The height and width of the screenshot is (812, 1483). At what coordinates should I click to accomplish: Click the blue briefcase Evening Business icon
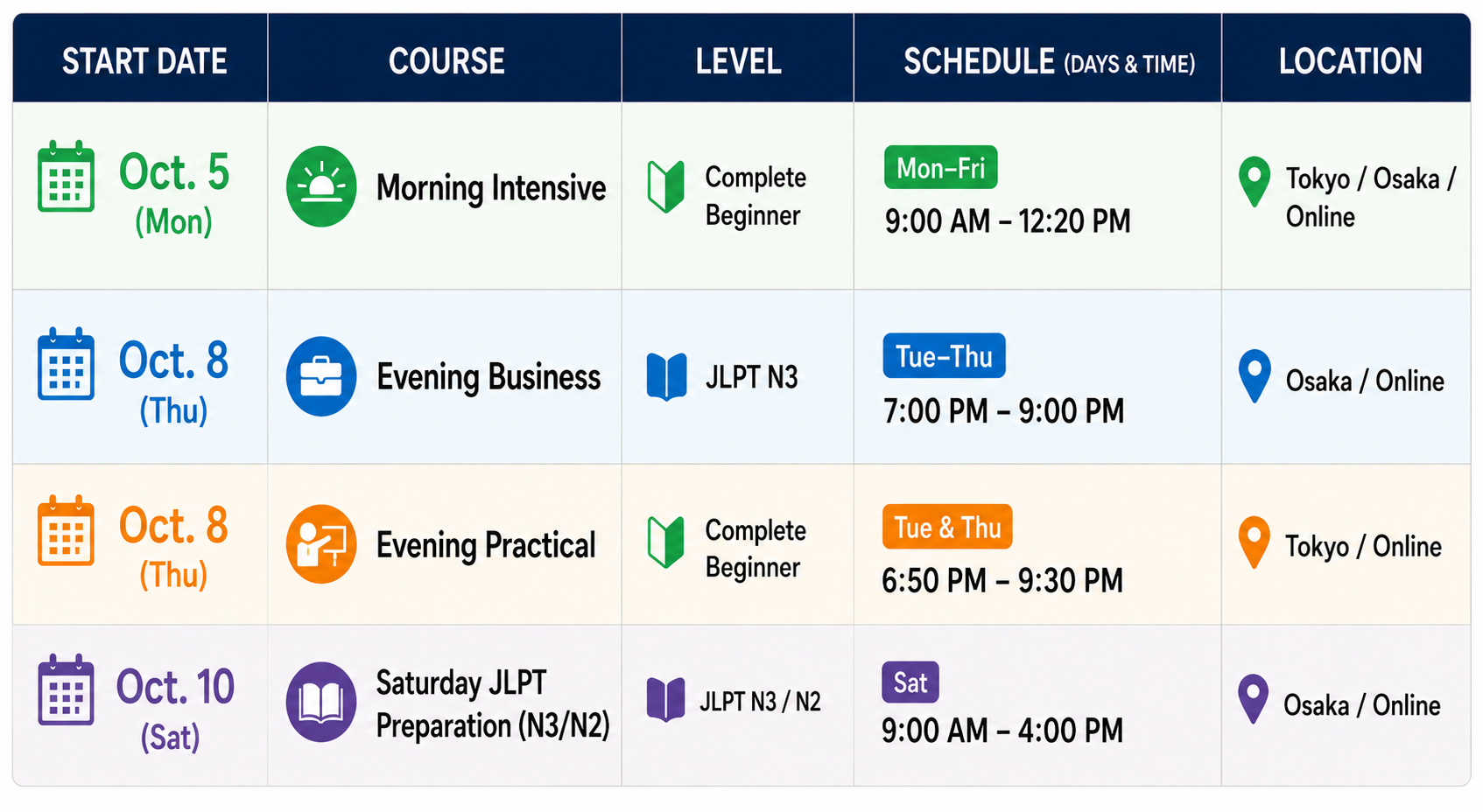pyautogui.click(x=321, y=376)
